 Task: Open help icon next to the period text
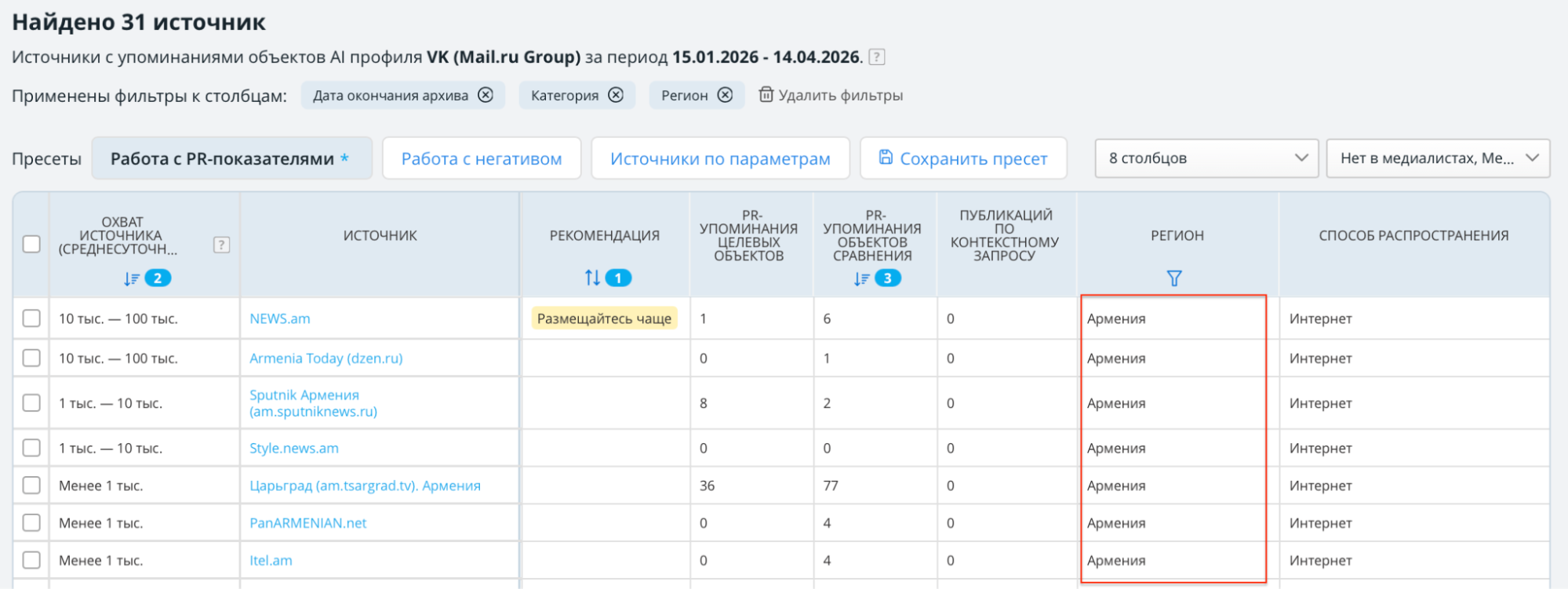pos(877,57)
